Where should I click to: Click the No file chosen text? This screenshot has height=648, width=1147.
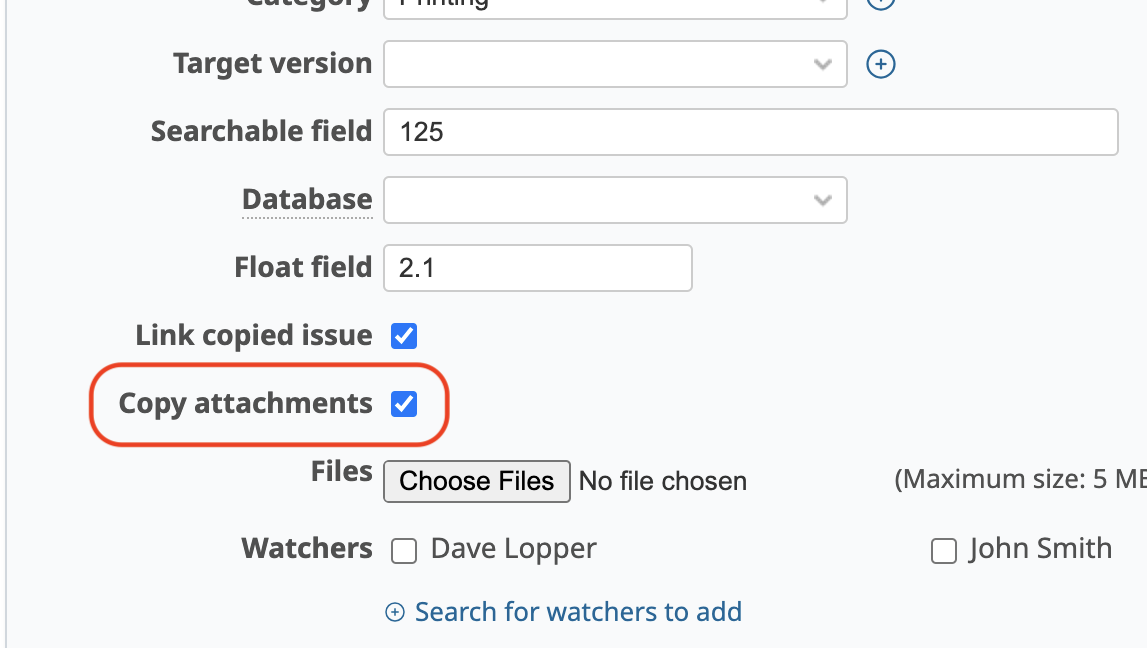click(663, 482)
